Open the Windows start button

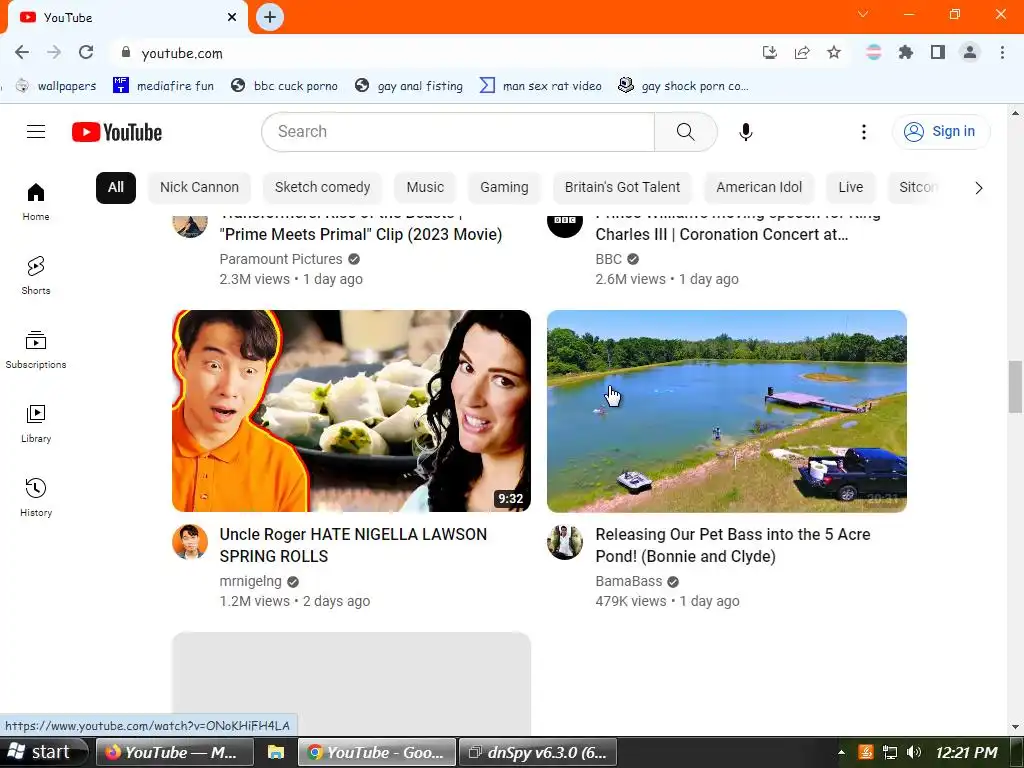[43, 752]
